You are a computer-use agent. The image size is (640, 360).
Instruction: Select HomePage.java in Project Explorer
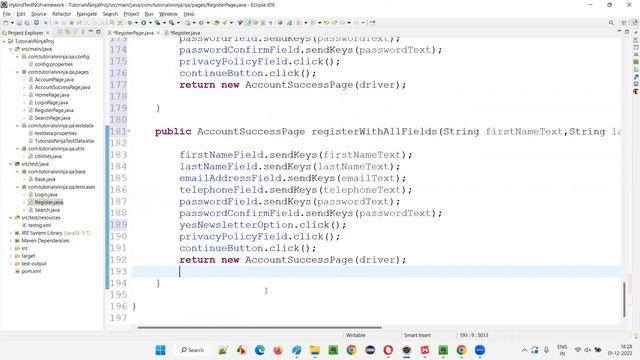point(52,95)
